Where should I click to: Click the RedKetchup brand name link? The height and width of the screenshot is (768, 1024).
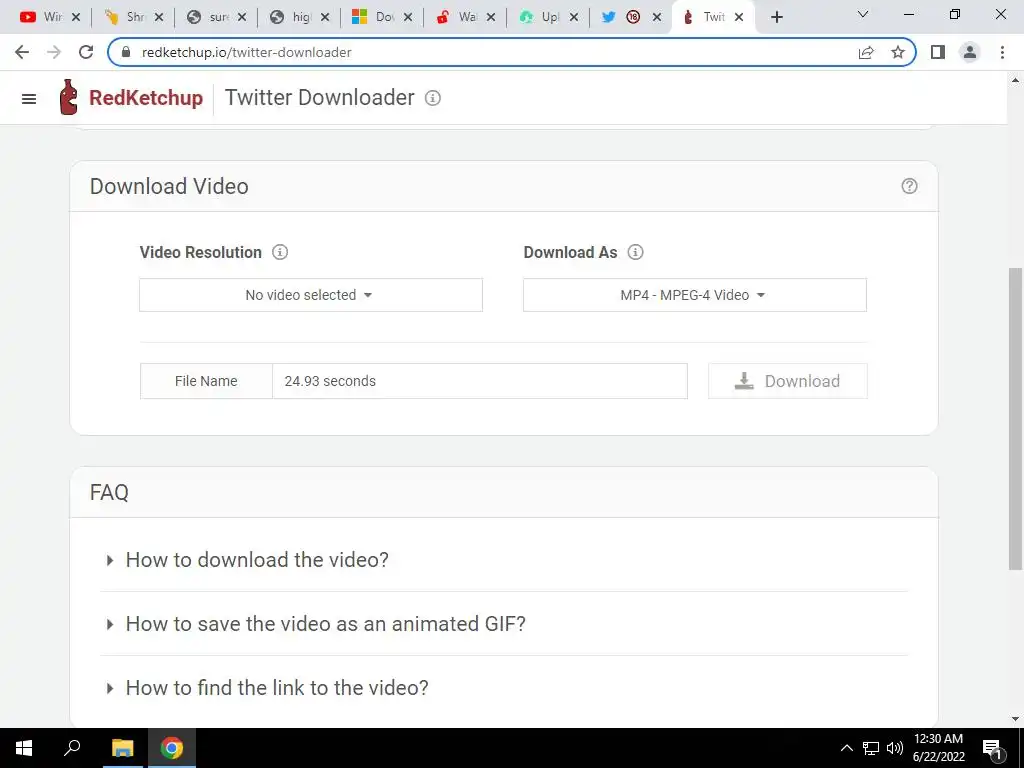(146, 97)
